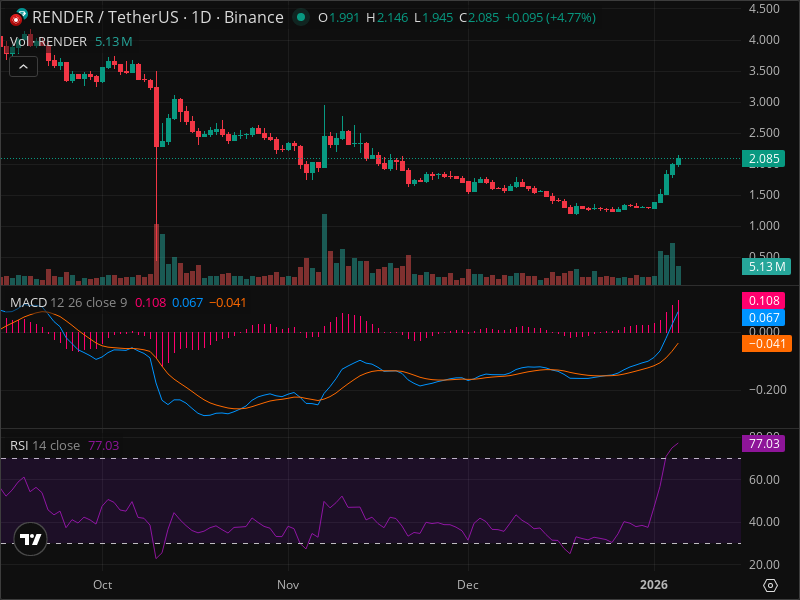Click the Dec label on time axis

tap(468, 585)
